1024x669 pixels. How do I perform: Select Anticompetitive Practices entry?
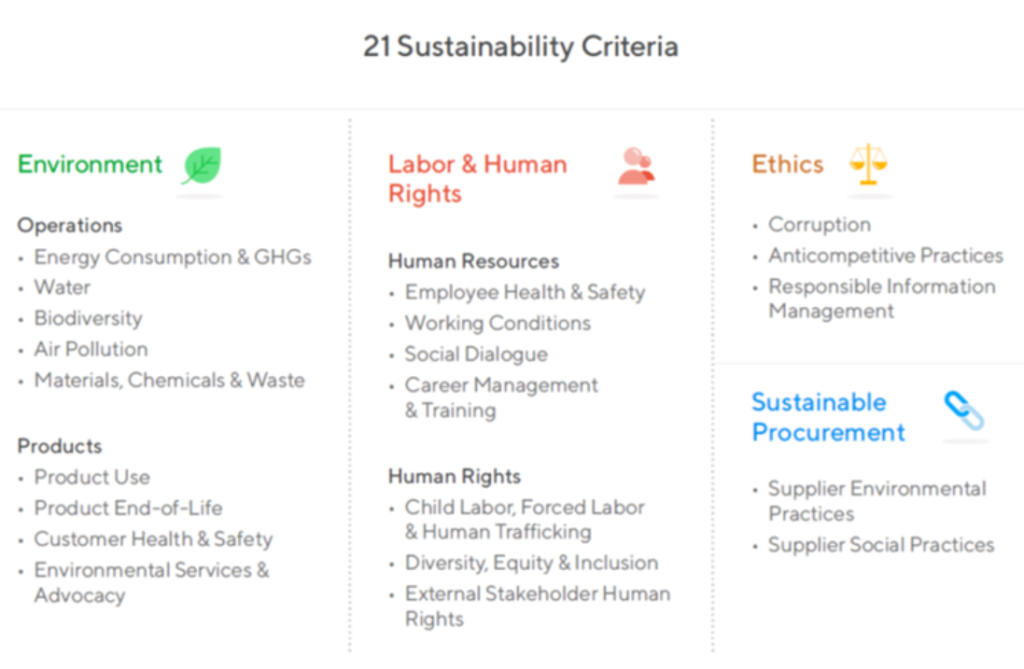click(886, 255)
